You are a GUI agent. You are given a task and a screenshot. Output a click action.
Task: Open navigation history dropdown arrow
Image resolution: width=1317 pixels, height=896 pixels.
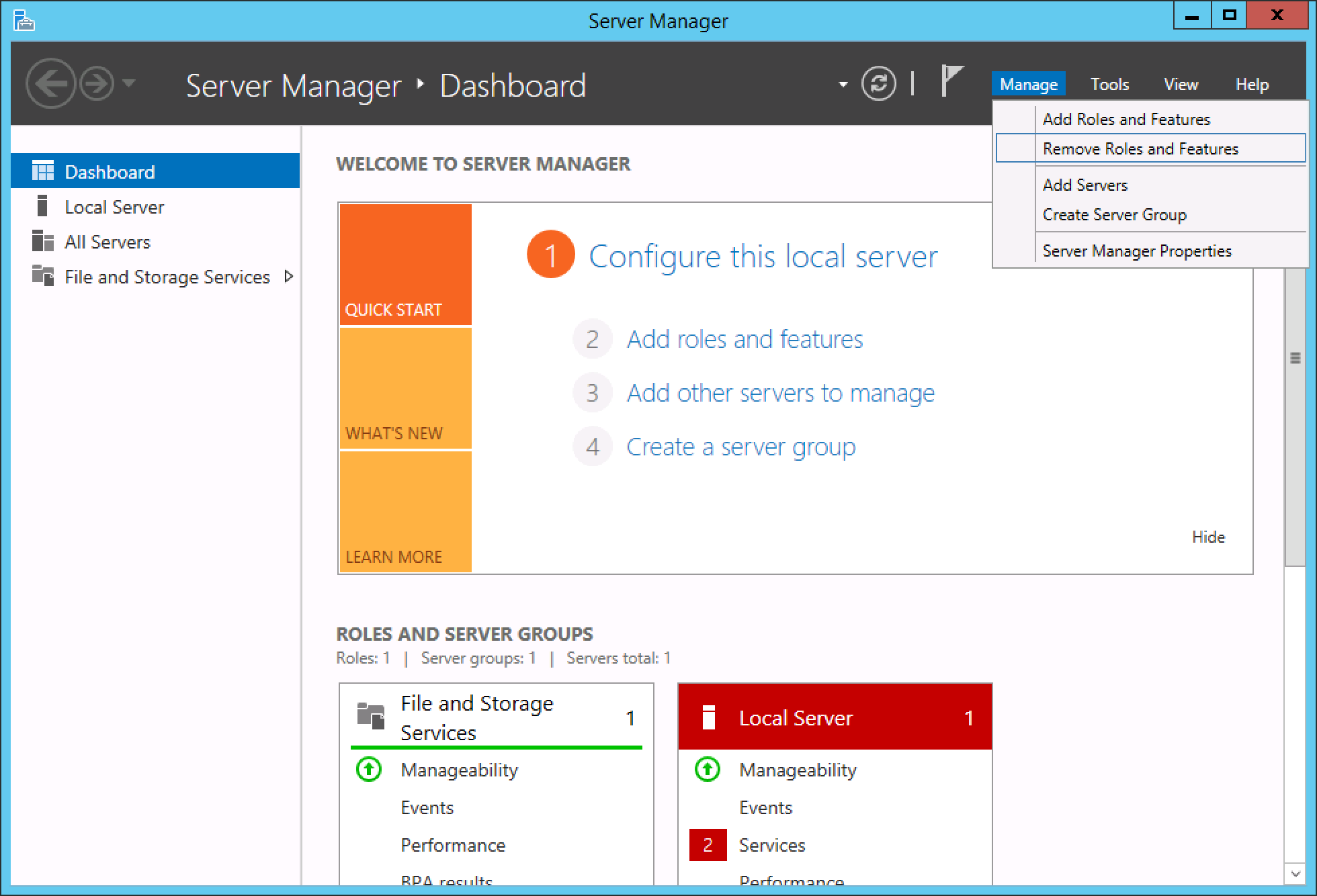(130, 84)
